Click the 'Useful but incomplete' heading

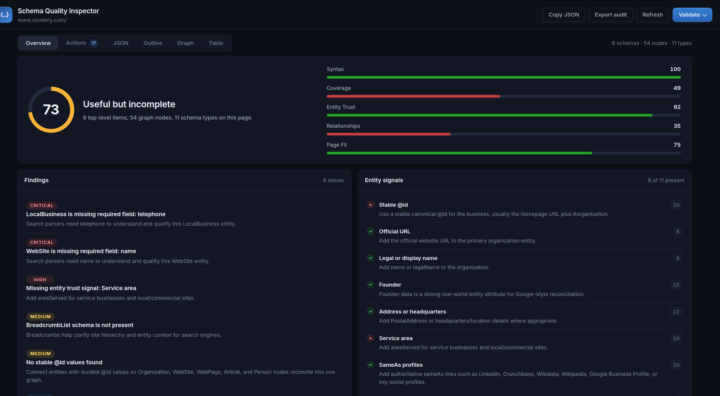[129, 104]
